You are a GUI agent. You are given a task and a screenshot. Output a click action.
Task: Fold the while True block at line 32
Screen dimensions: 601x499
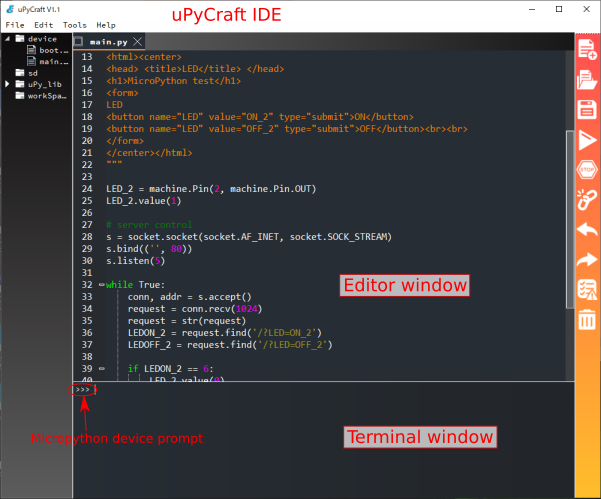point(102,285)
